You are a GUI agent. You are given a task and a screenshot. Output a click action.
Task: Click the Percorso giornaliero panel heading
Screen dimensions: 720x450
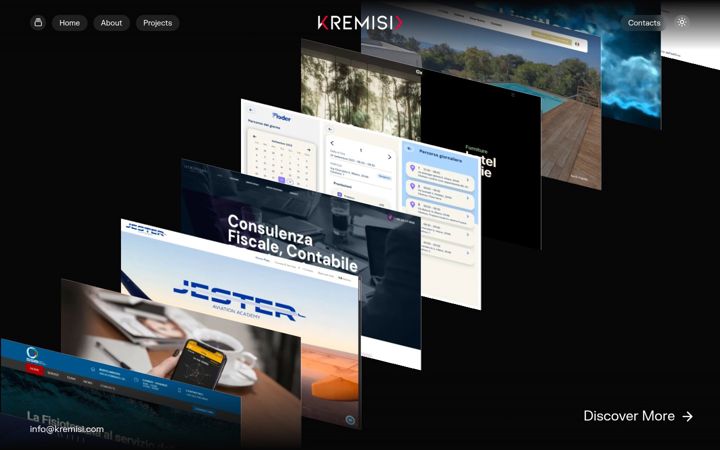click(440, 157)
